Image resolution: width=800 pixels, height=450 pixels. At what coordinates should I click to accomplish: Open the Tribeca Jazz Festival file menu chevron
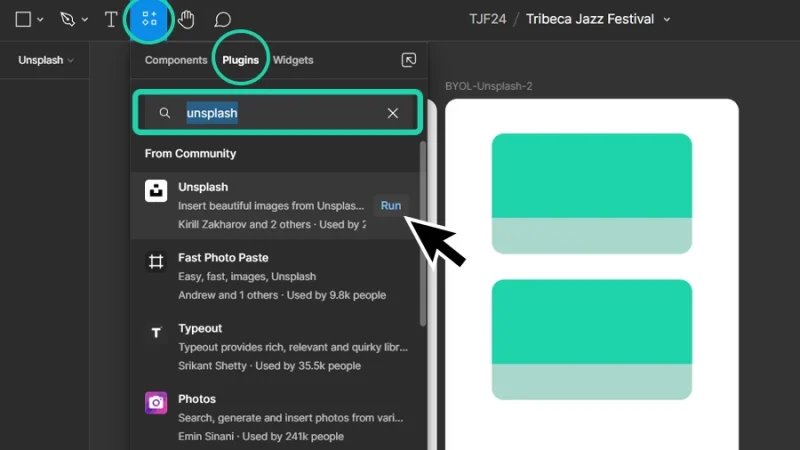[x=666, y=20]
